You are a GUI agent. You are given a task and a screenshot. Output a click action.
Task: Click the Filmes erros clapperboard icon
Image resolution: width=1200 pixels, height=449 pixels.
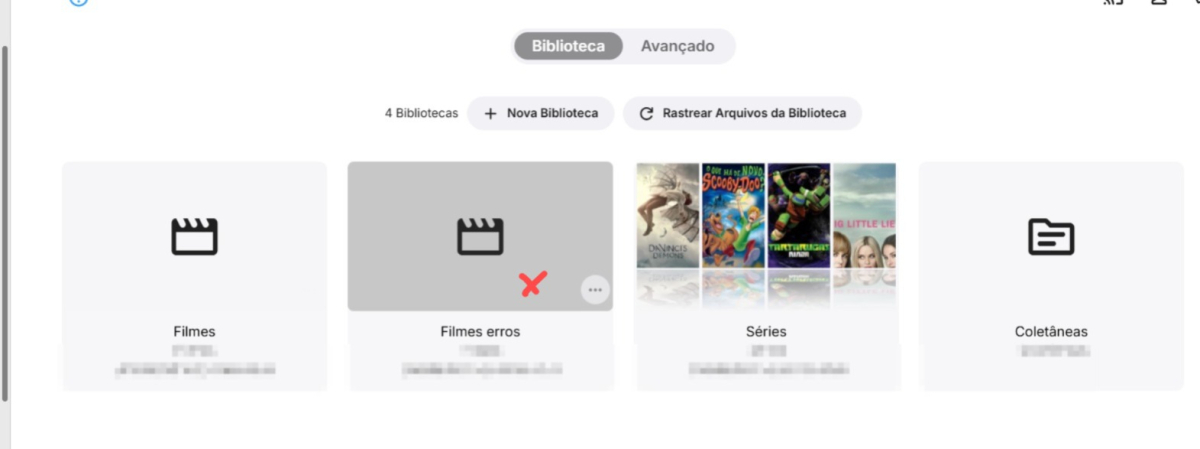(x=480, y=237)
